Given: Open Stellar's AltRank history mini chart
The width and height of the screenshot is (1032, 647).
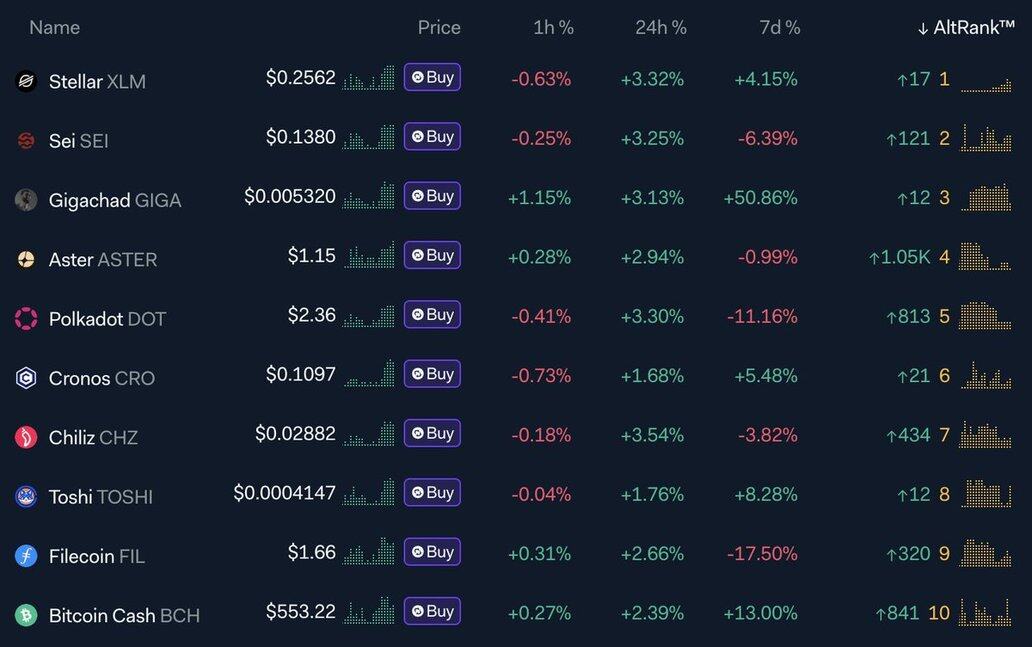Looking at the screenshot, I should point(986,81).
